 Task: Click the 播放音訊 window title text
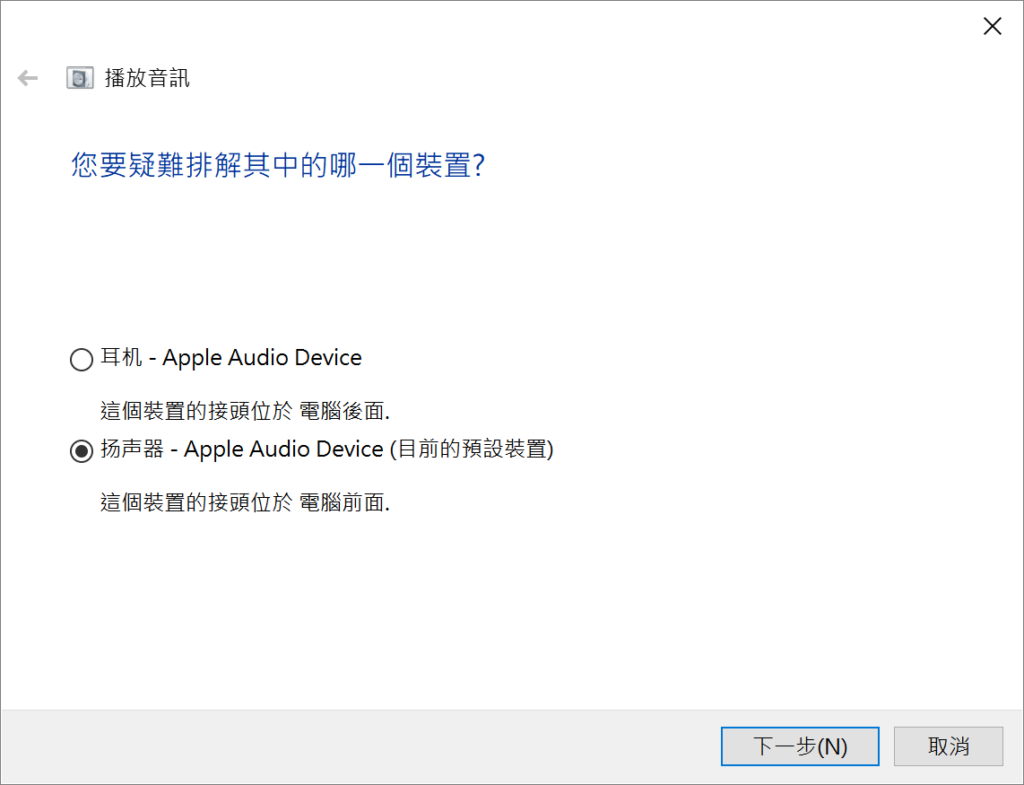(147, 78)
